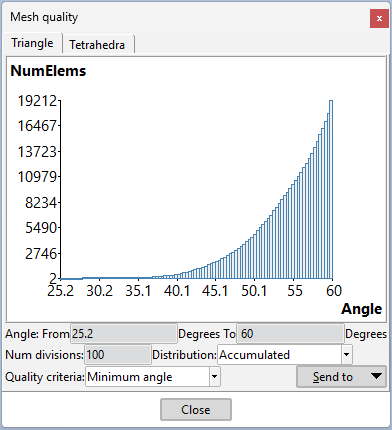
Task: Click the 2746 y-axis tick label
Action: click(x=41, y=254)
